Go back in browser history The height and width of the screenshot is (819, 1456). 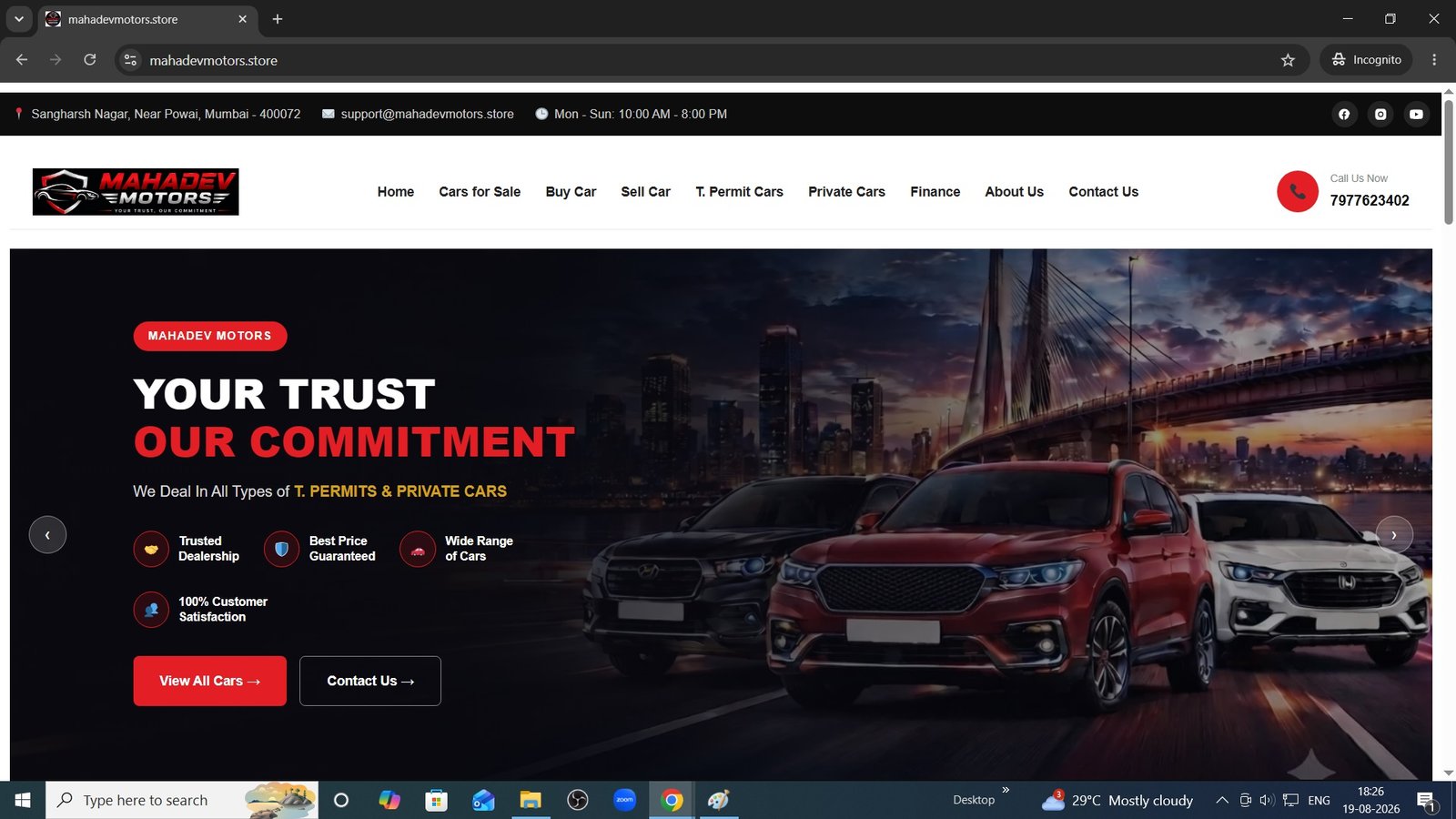click(x=22, y=60)
